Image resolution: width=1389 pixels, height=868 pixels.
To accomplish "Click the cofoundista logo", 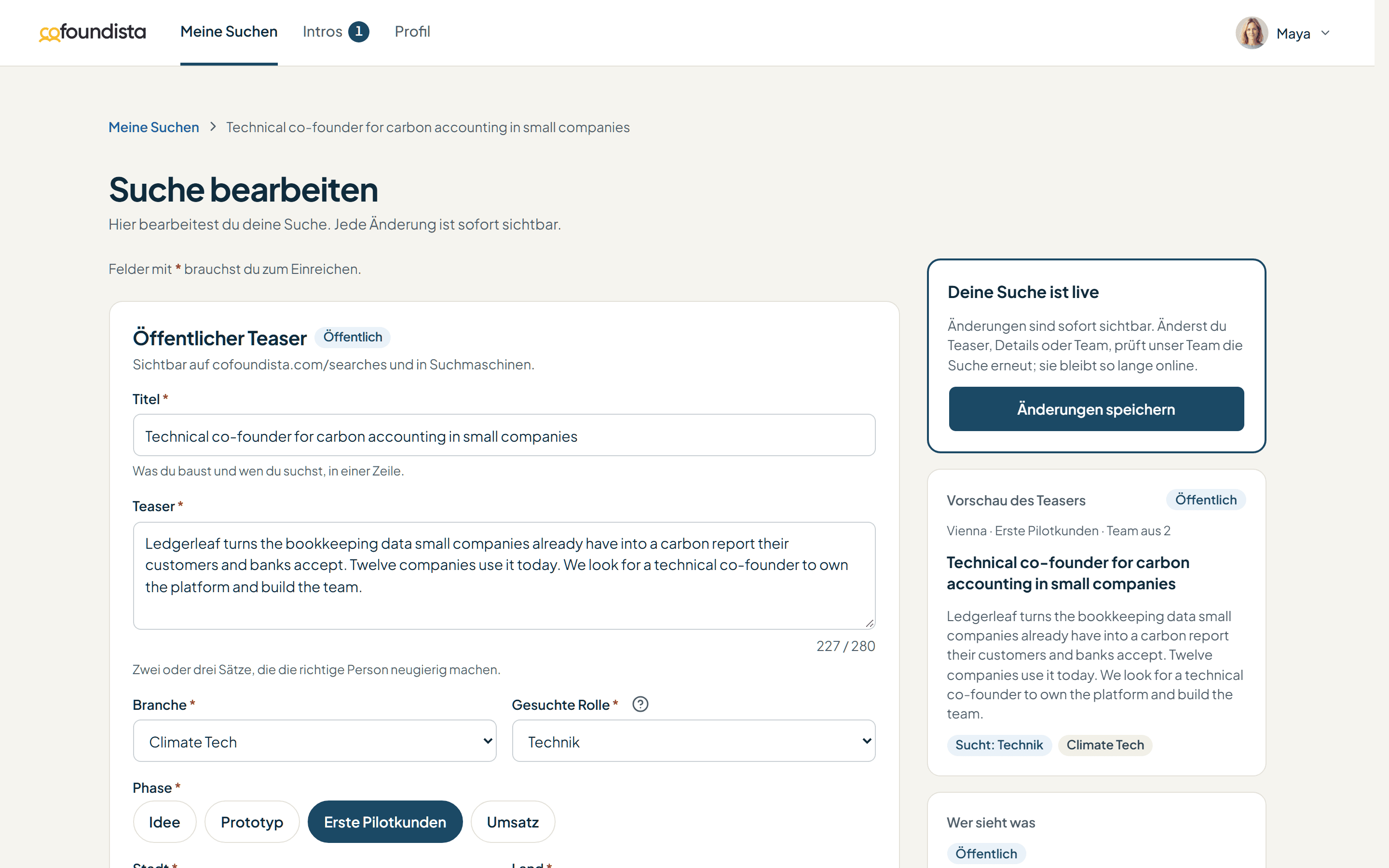I will click(x=93, y=32).
